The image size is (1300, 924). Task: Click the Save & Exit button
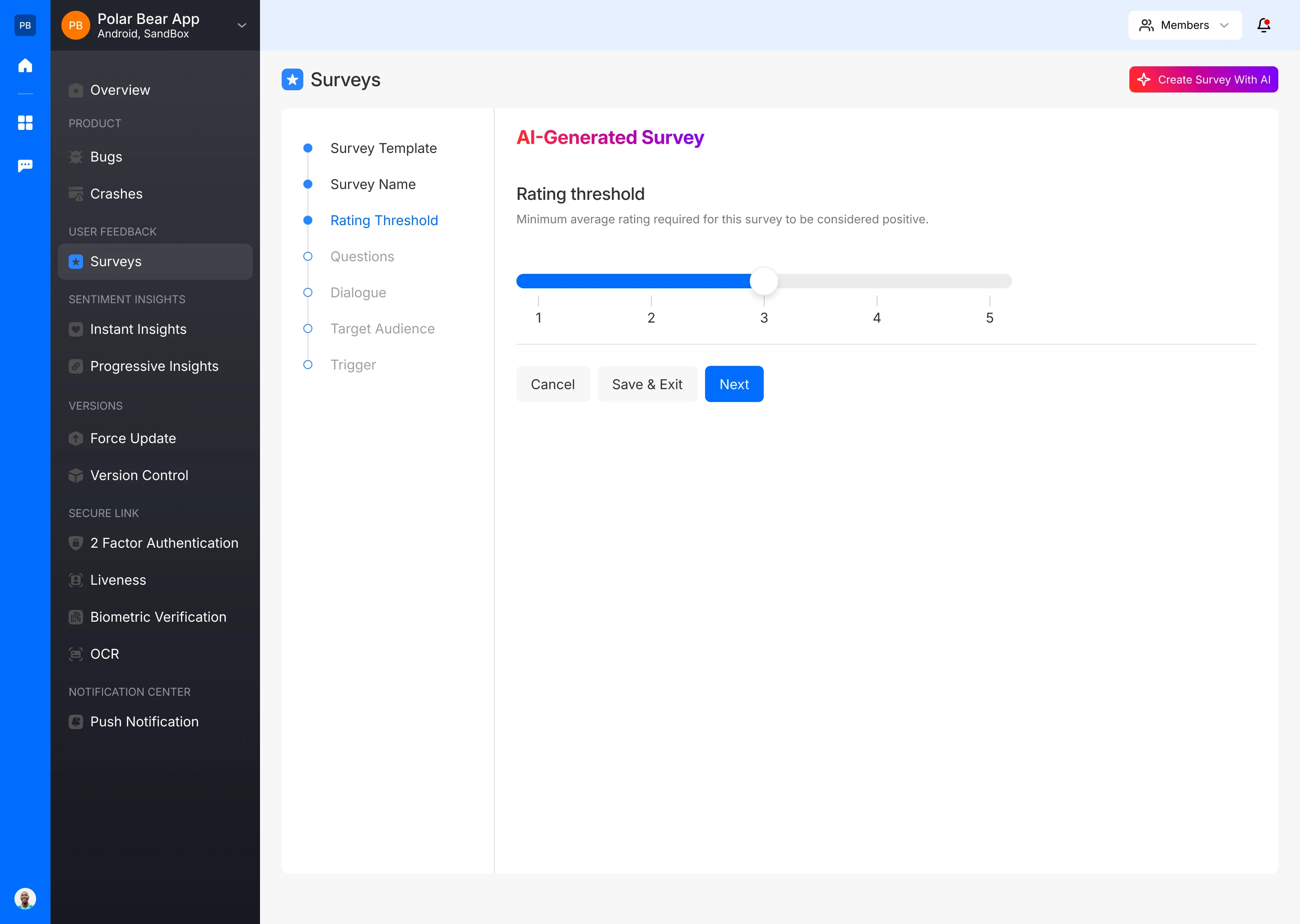coord(646,384)
